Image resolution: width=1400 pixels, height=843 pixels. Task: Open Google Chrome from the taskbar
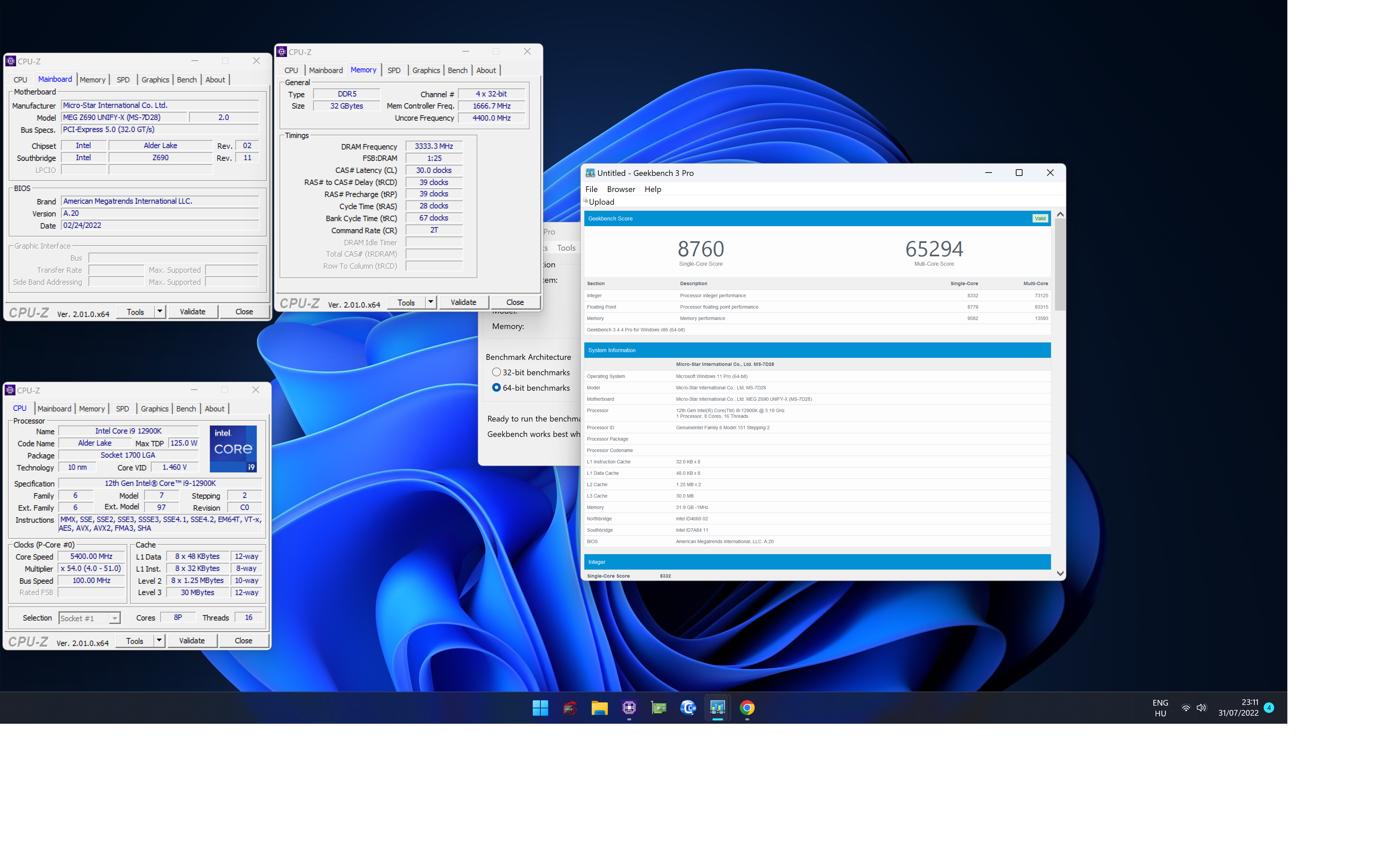point(747,708)
